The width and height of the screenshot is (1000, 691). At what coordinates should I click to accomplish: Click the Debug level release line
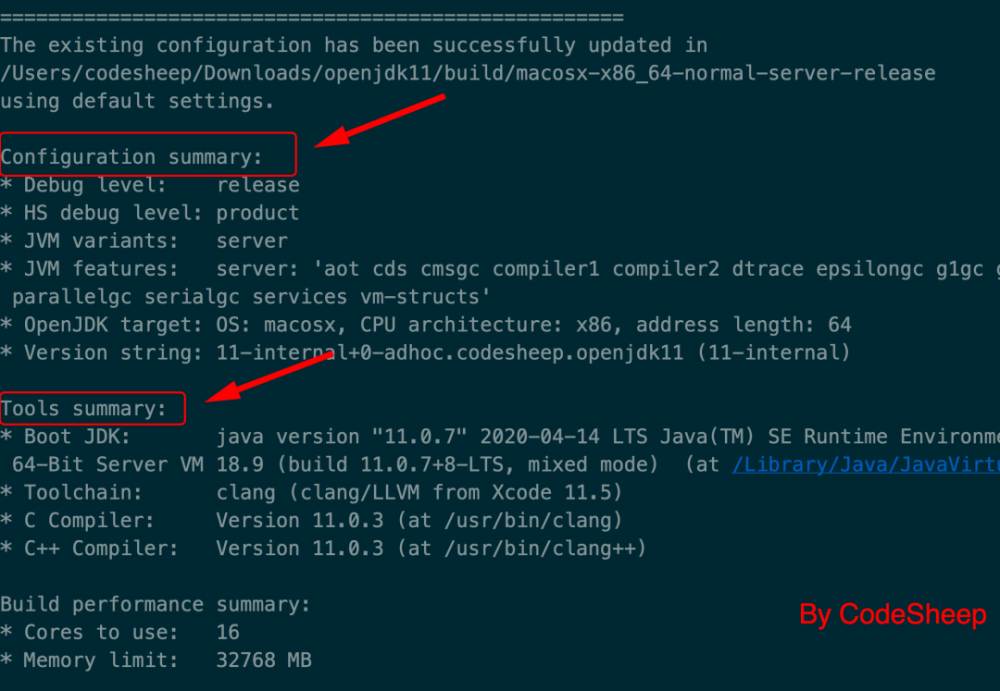[150, 185]
